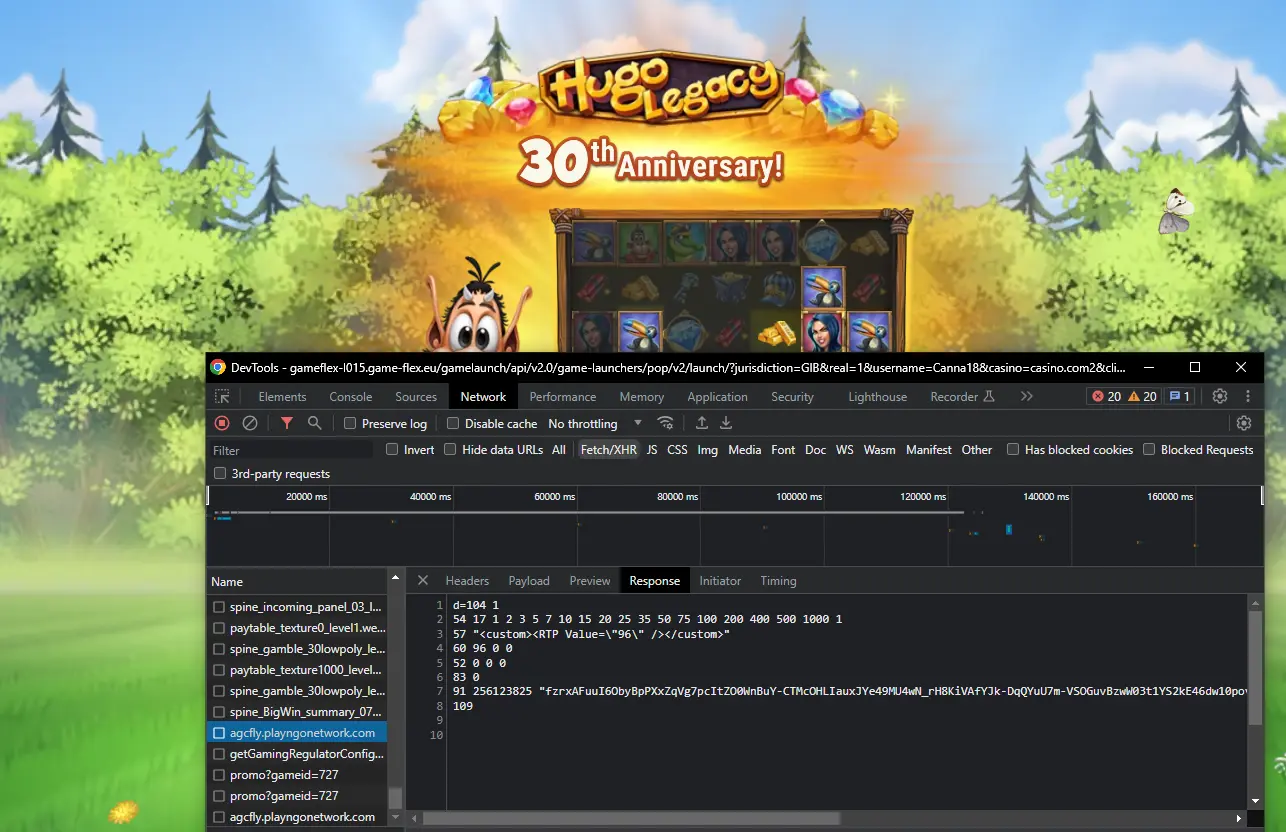Filter requests by Wasm
This screenshot has width=1286, height=832.
[879, 450]
